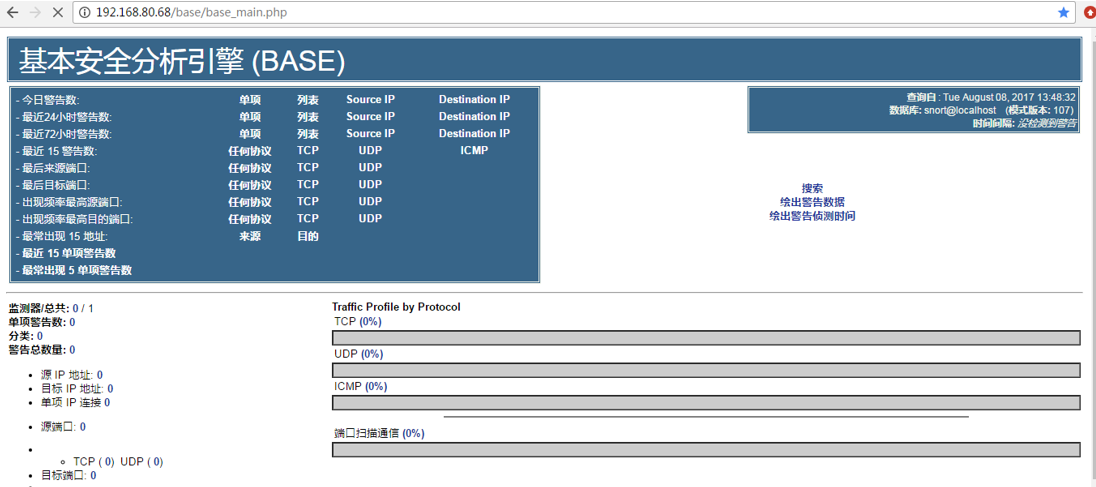Open TCP link for 最后来源端口
Viewport: 1096px width, 487px height.
pyautogui.click(x=308, y=168)
